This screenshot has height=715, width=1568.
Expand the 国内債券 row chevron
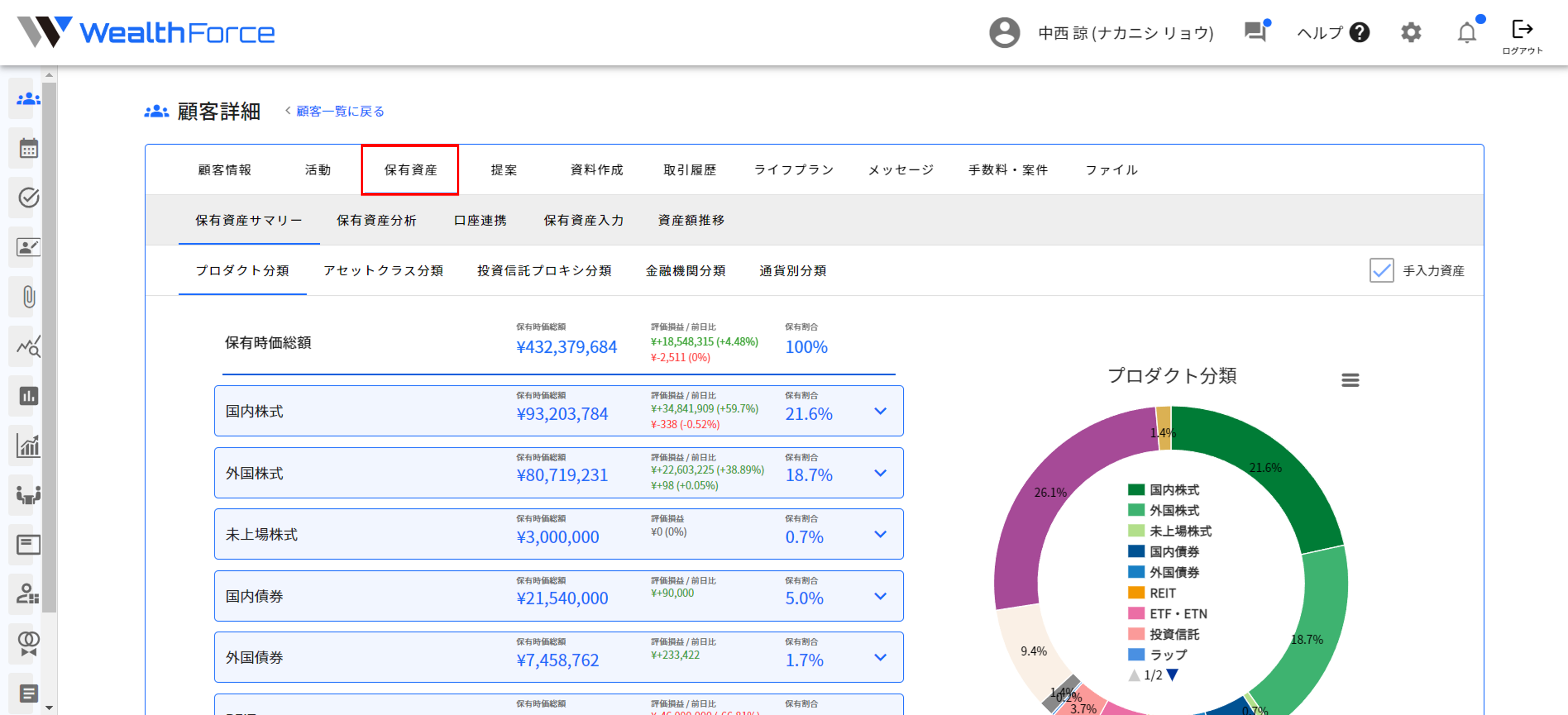pos(880,596)
